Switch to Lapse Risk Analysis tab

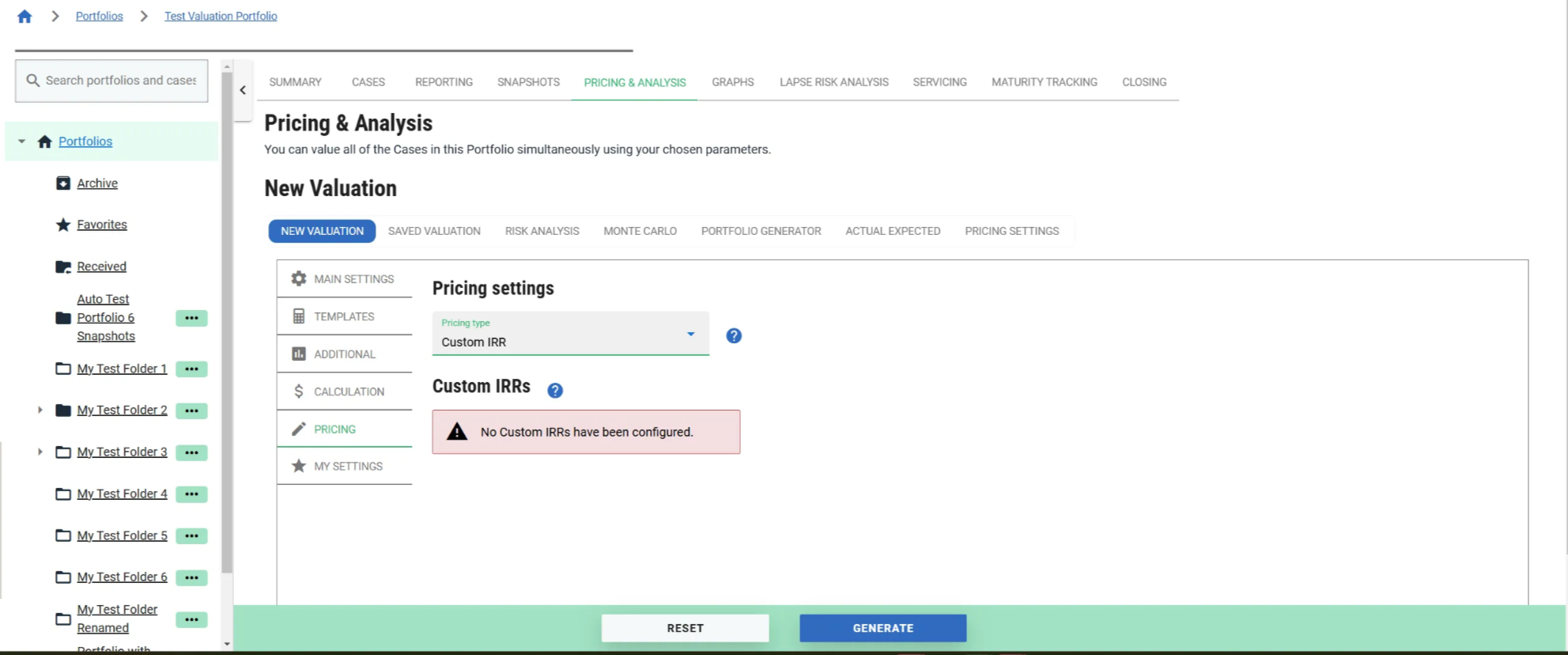pos(833,82)
